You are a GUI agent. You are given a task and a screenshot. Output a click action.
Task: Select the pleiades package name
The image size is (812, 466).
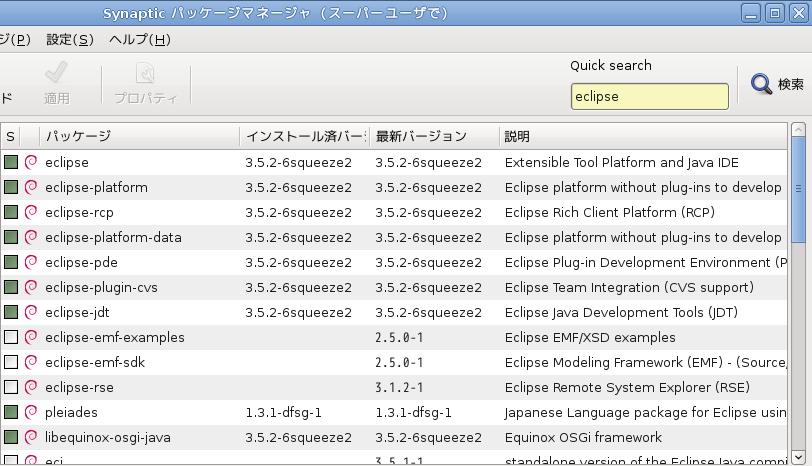(71, 413)
